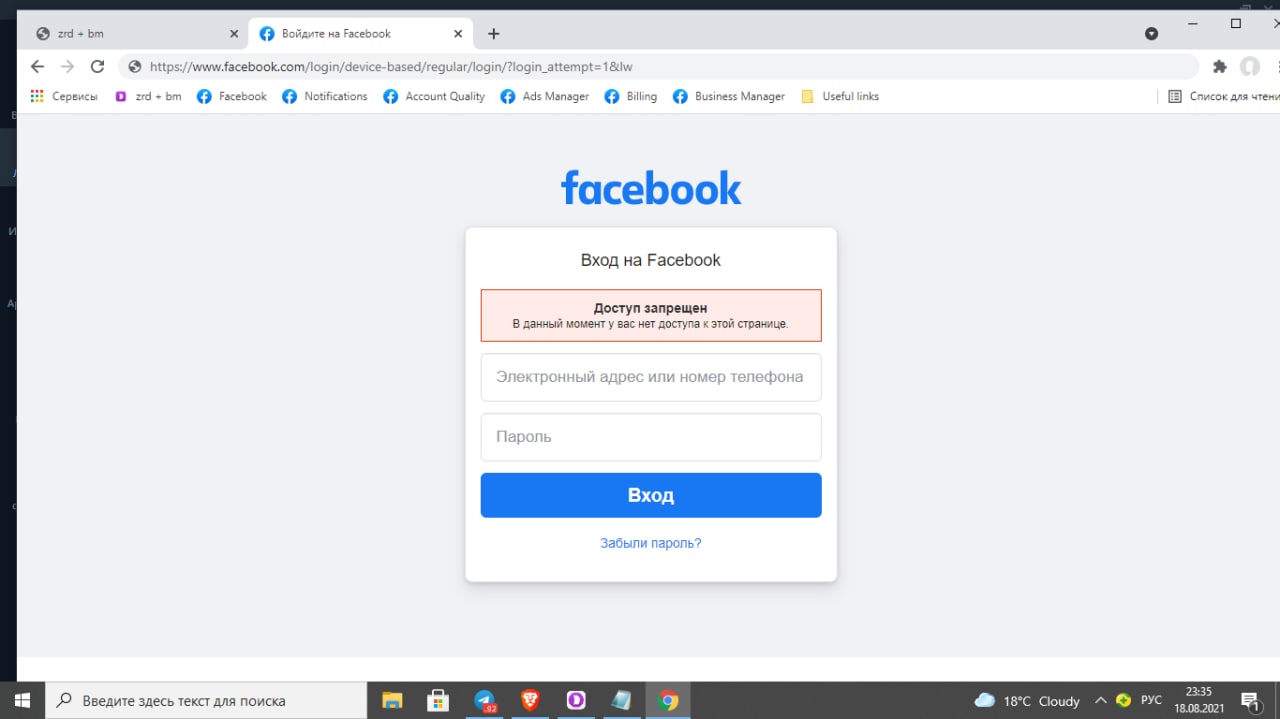Open Telegram from the taskbar

485,701
